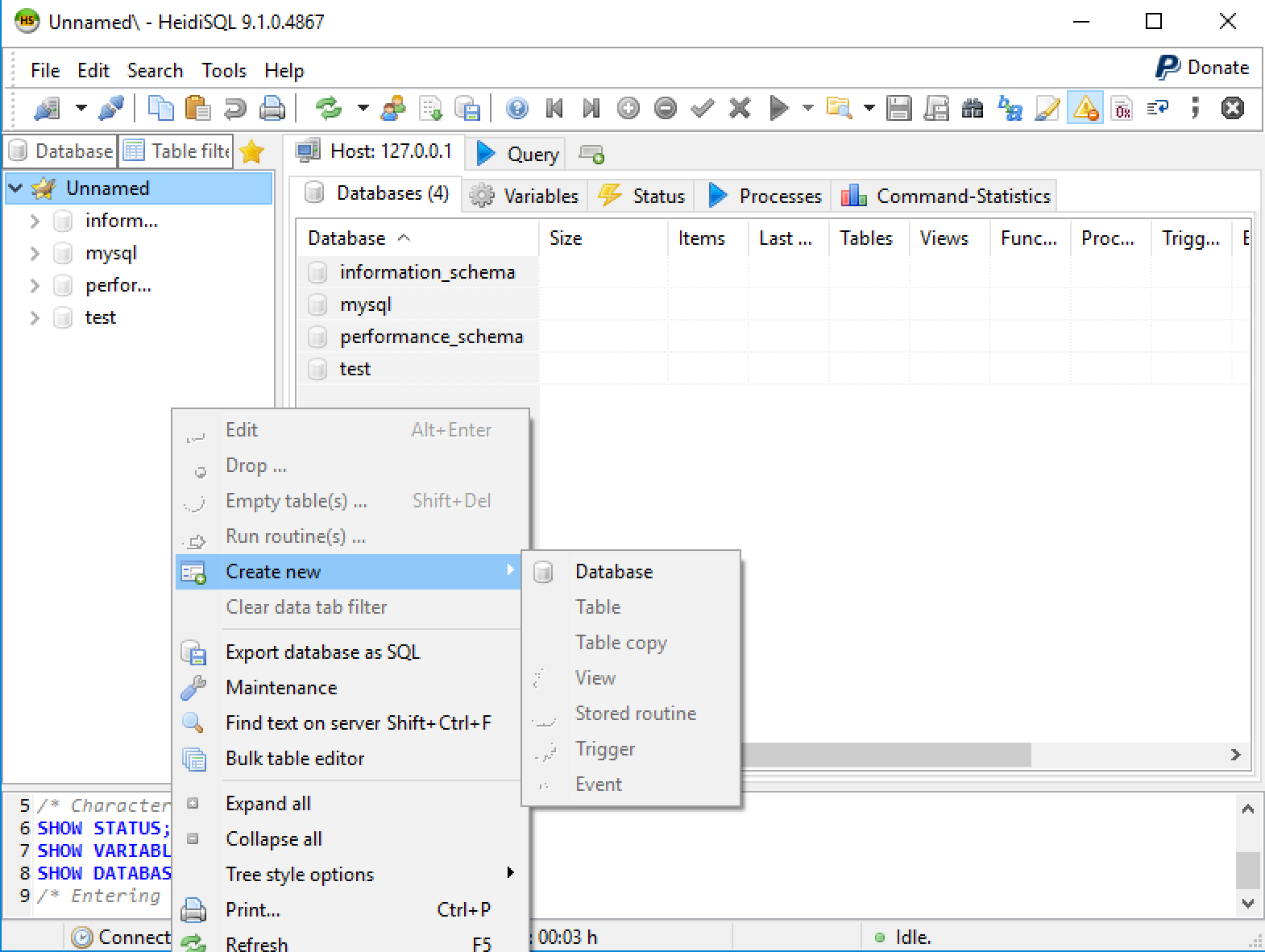Open the Refresh dropdown arrow

click(x=363, y=108)
